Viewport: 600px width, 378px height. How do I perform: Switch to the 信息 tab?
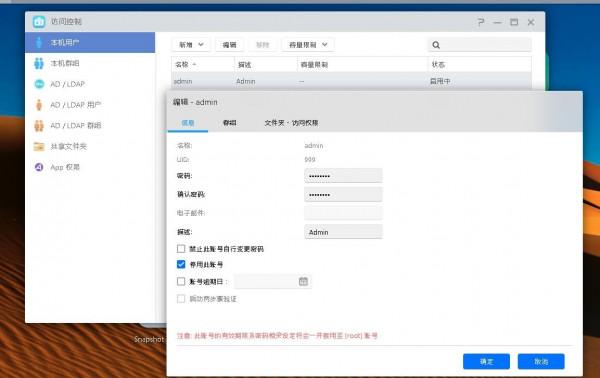(x=188, y=123)
